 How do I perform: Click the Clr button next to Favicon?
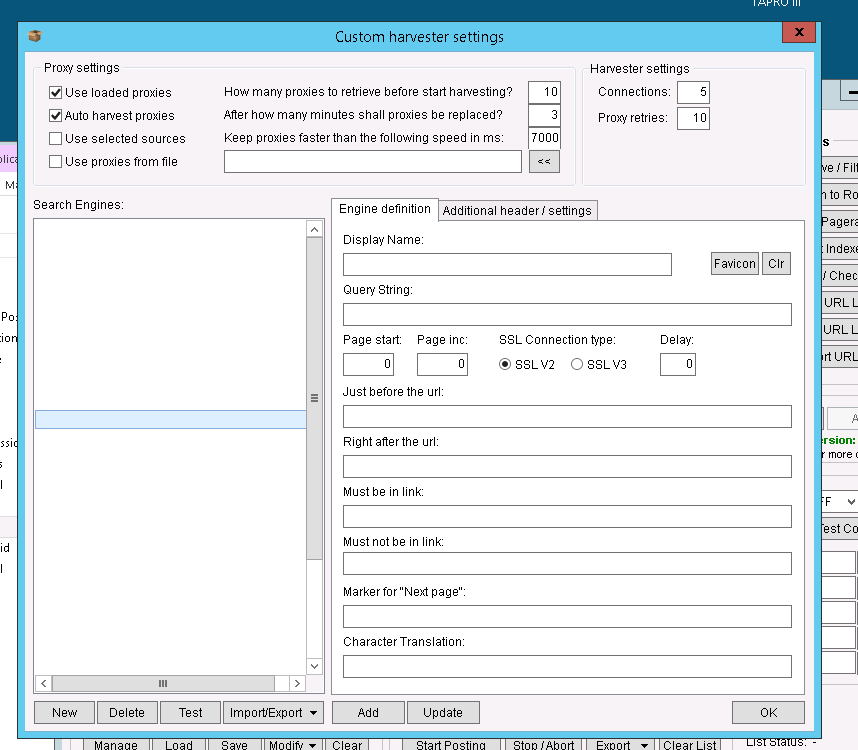click(x=776, y=264)
